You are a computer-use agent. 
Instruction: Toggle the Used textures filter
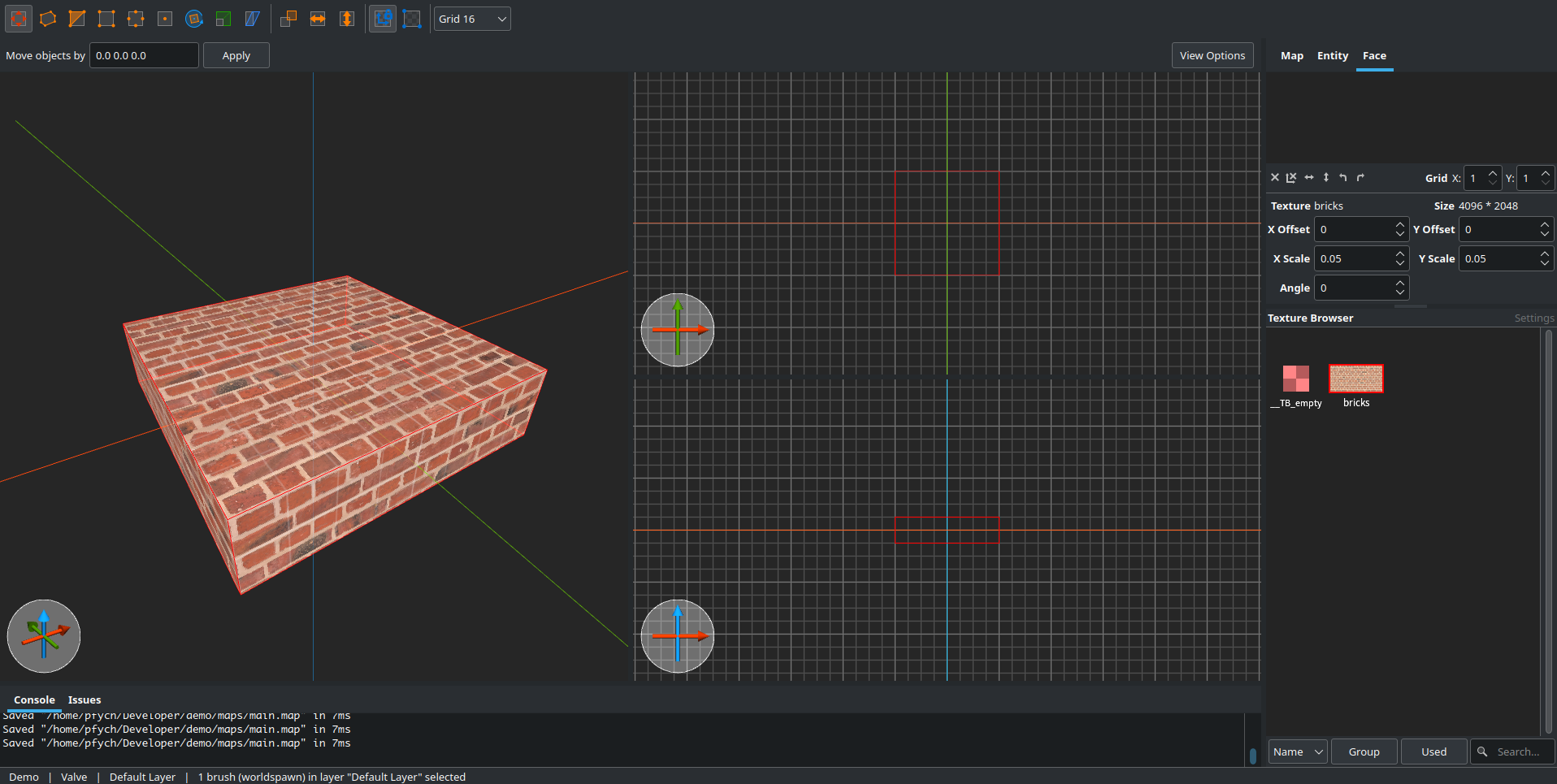click(1433, 752)
